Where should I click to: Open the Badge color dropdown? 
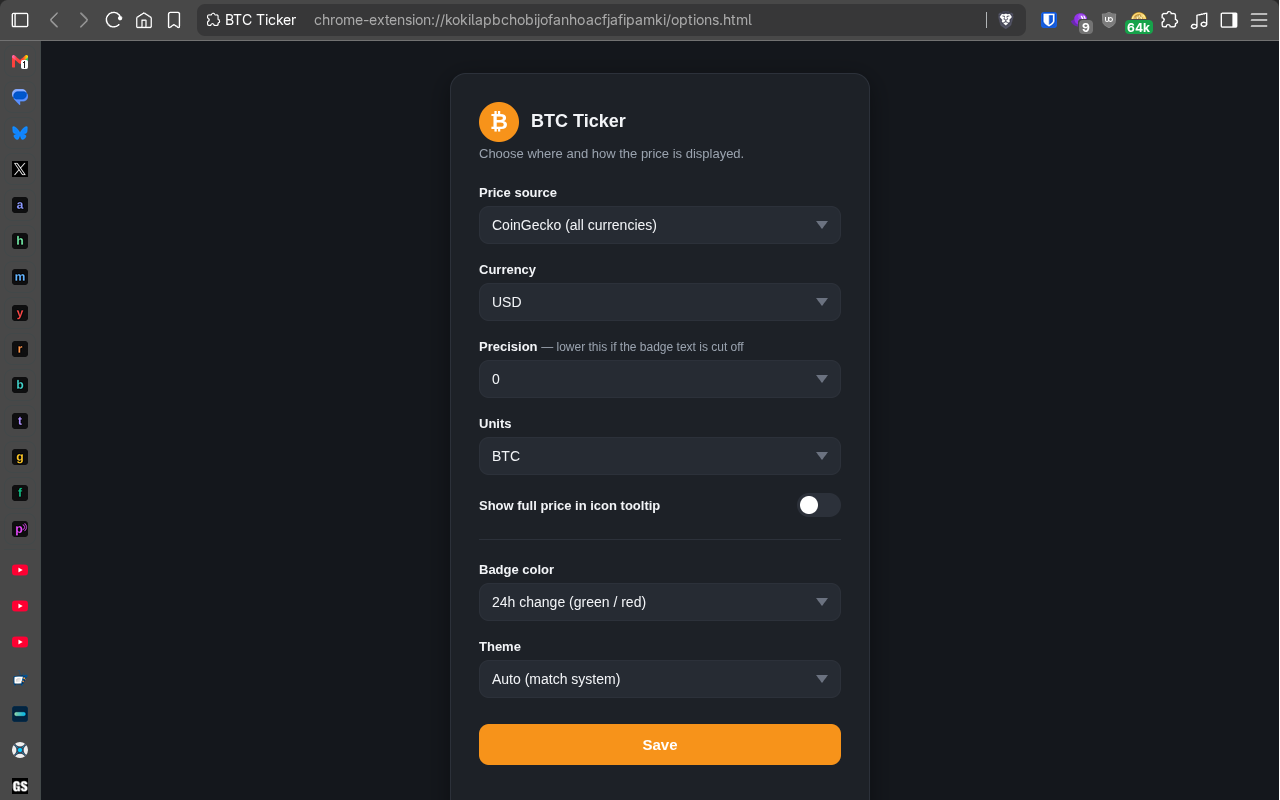660,602
